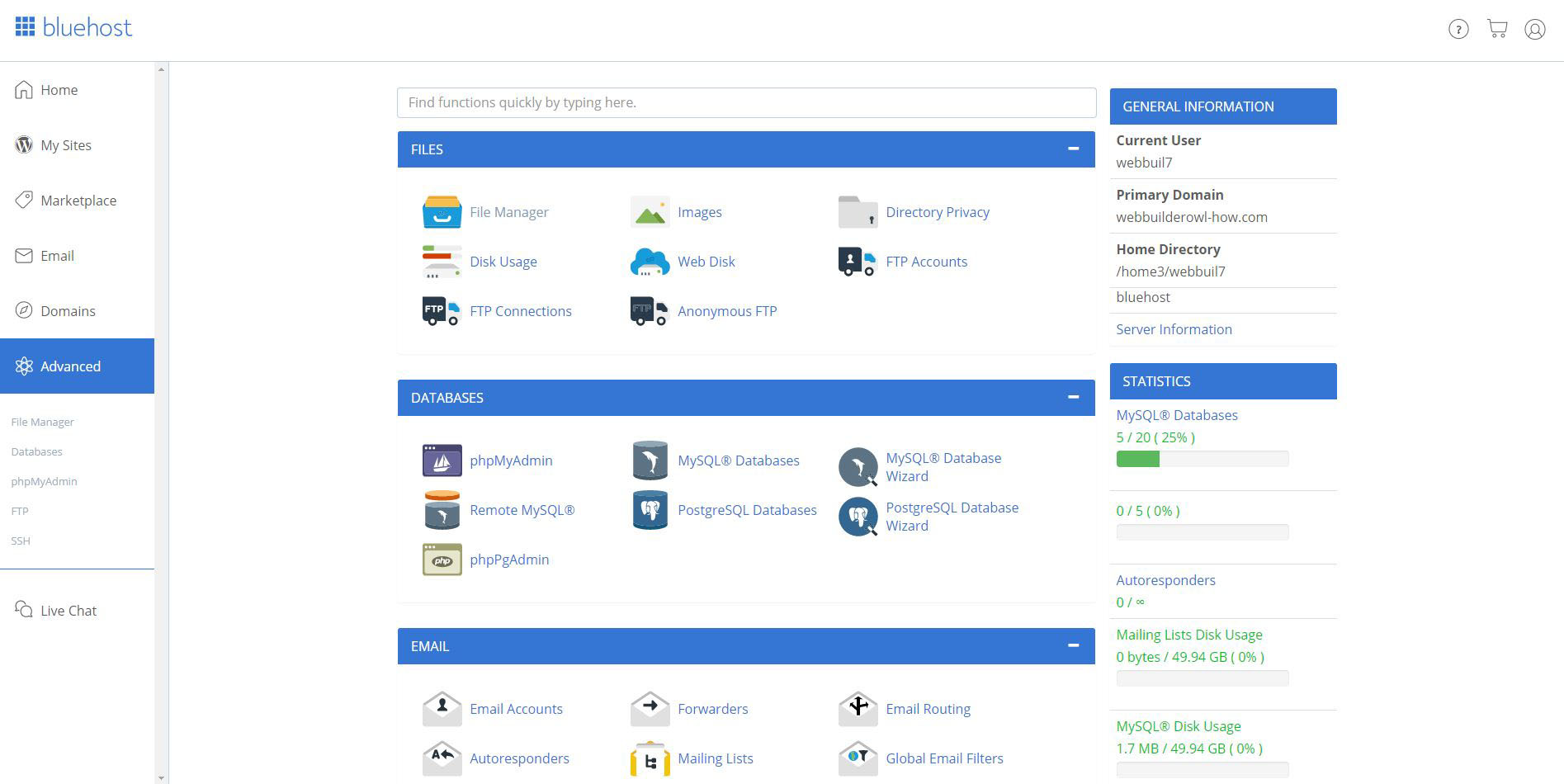Click the Disk Usage text link

[x=503, y=262]
